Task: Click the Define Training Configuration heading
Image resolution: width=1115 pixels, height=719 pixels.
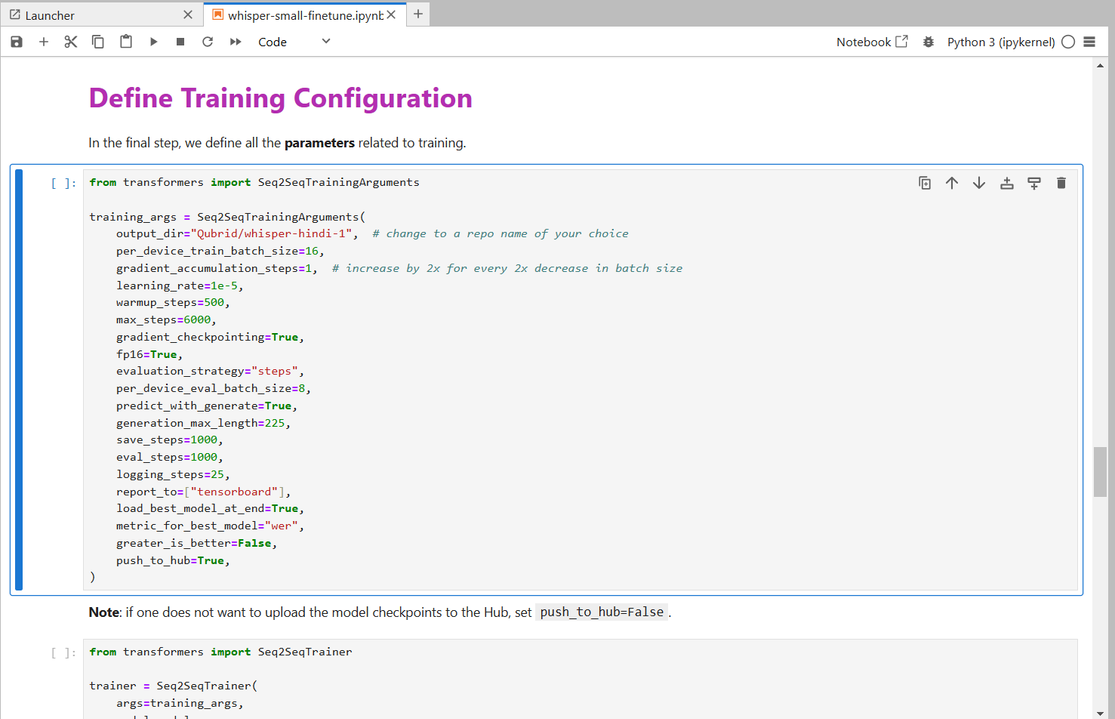Action: pos(280,98)
